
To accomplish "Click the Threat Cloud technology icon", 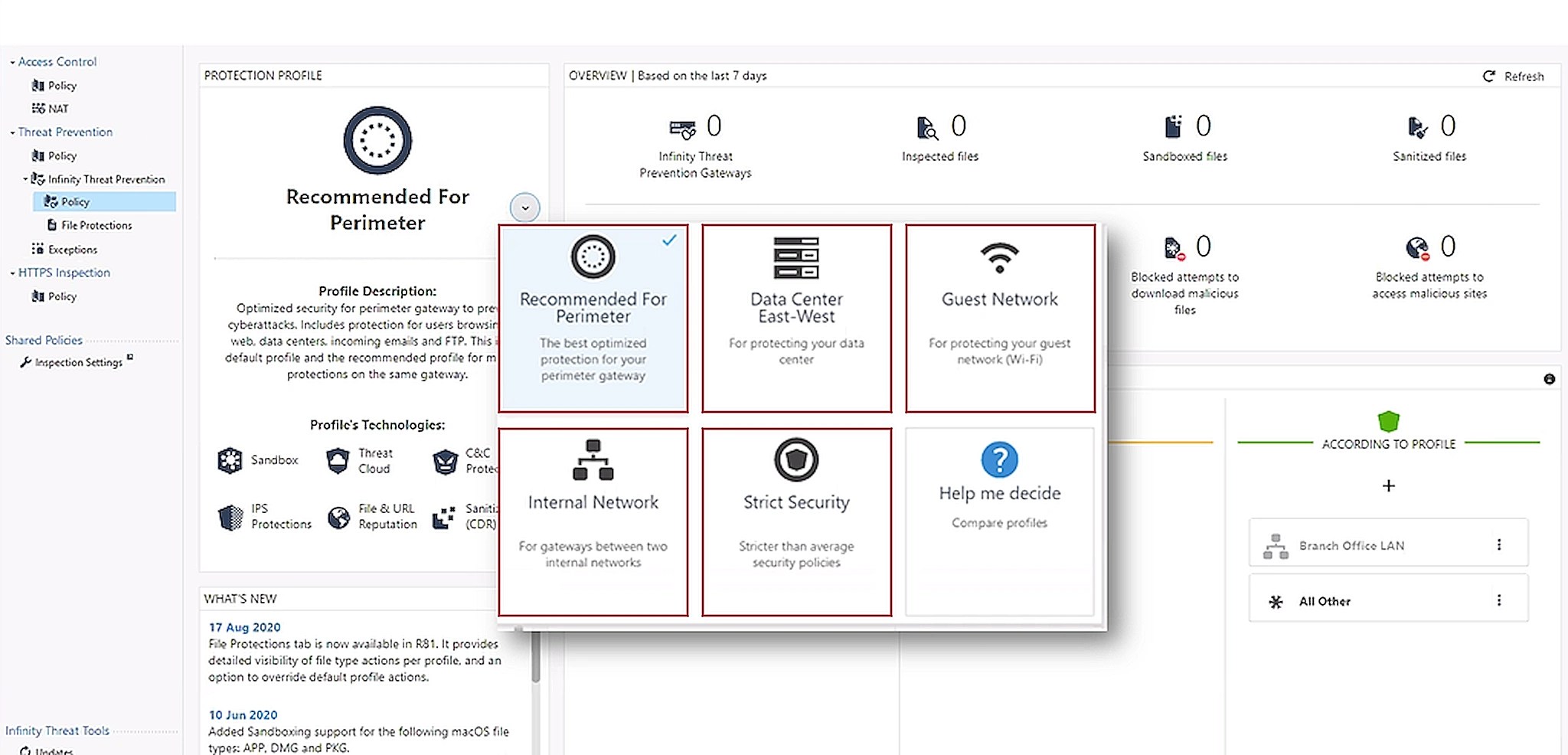I will pyautogui.click(x=338, y=460).
